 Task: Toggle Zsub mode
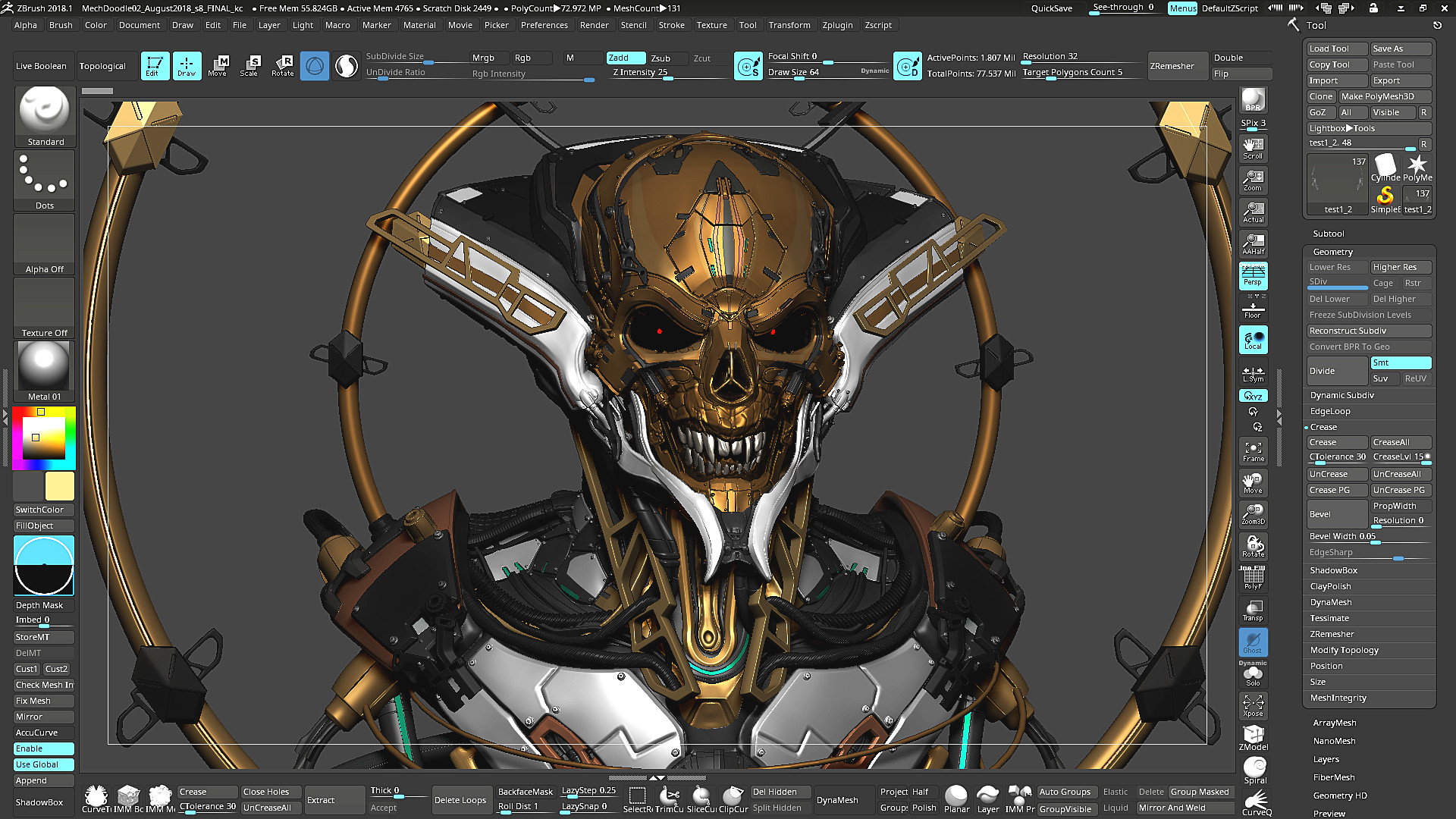click(667, 58)
